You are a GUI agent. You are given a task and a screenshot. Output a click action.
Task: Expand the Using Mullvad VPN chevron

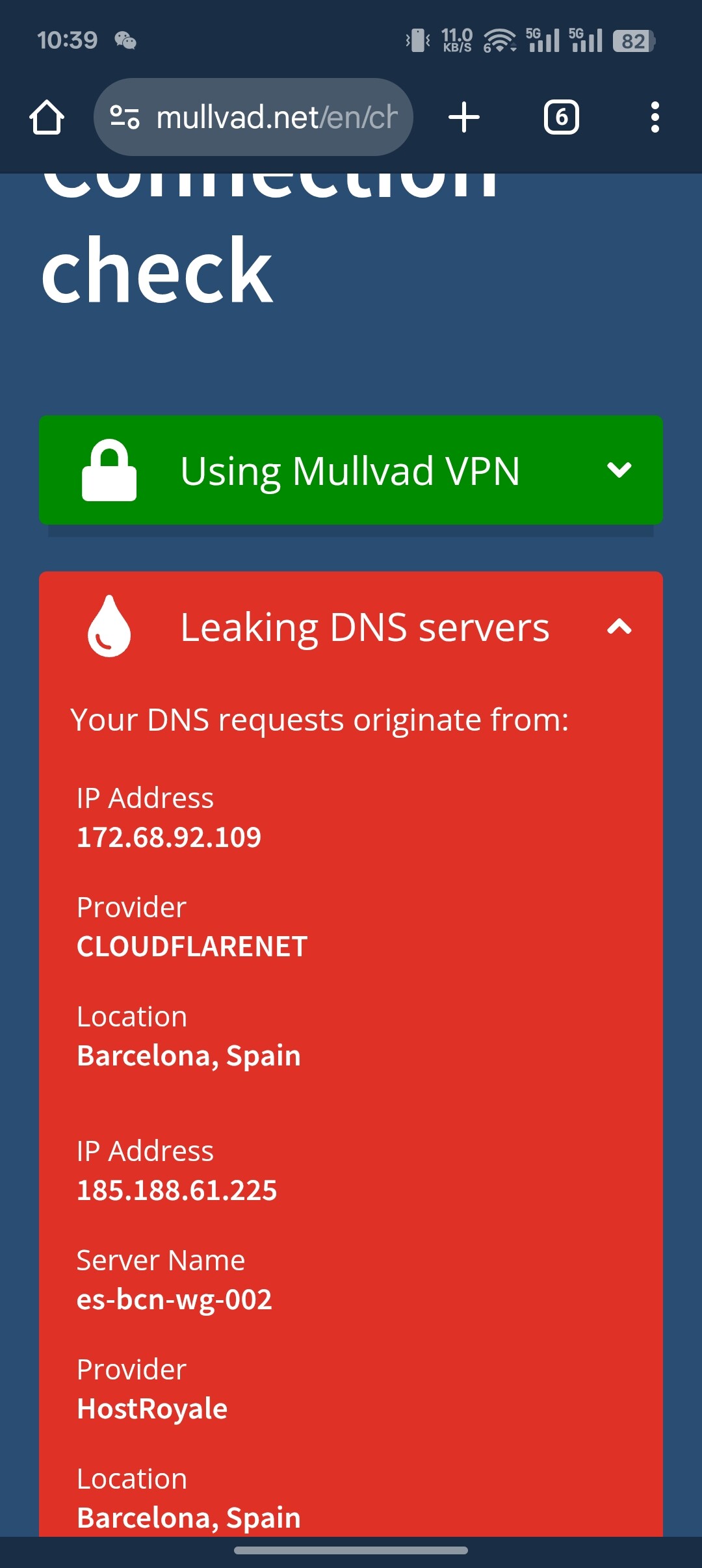pyautogui.click(x=619, y=470)
